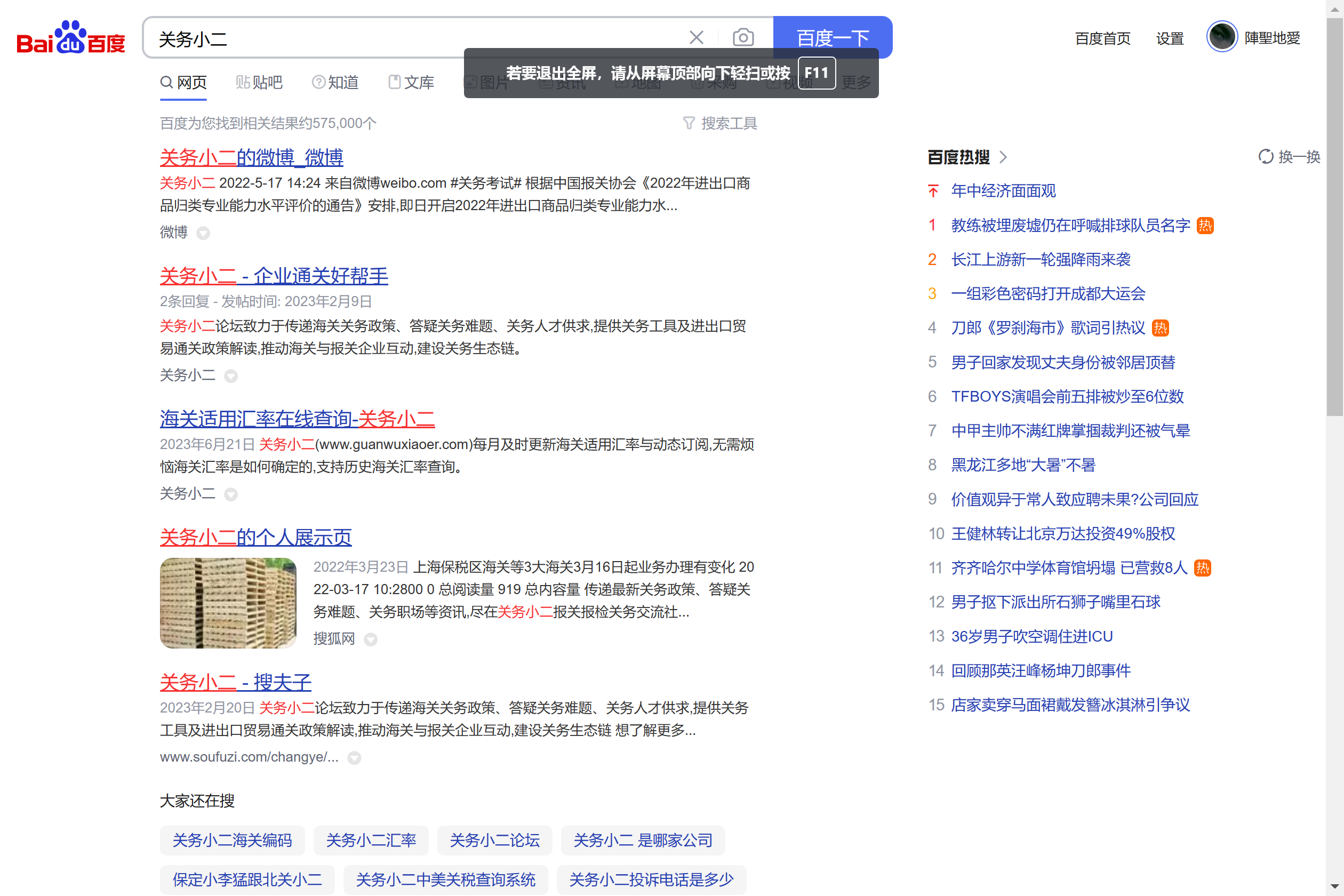Open hot search 刀郎《罗刹海市》歌词引热议
1344x896 pixels.
1048,328
